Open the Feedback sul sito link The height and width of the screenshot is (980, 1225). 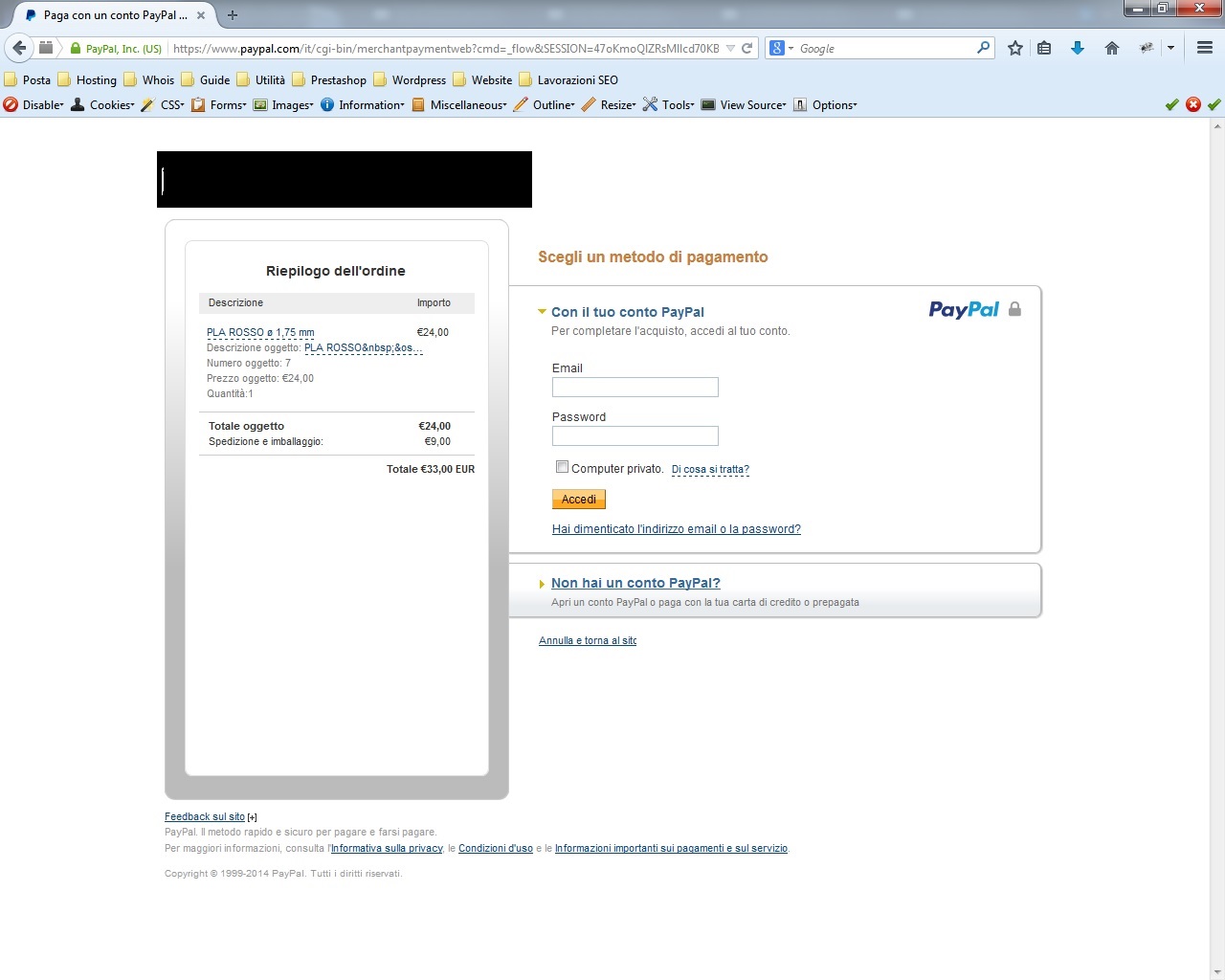pyautogui.click(x=205, y=817)
